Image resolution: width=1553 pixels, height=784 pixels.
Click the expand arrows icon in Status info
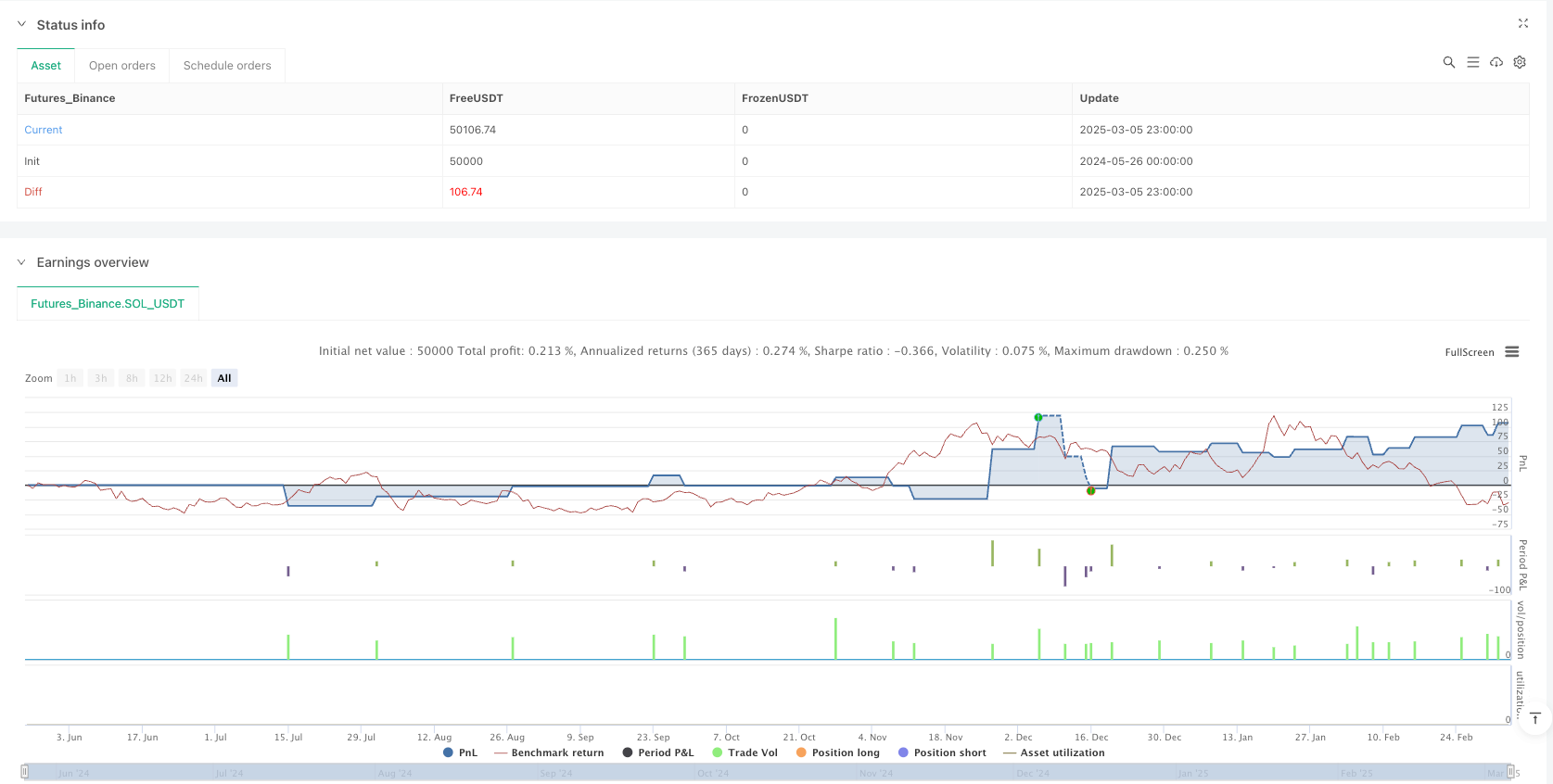click(x=1522, y=23)
